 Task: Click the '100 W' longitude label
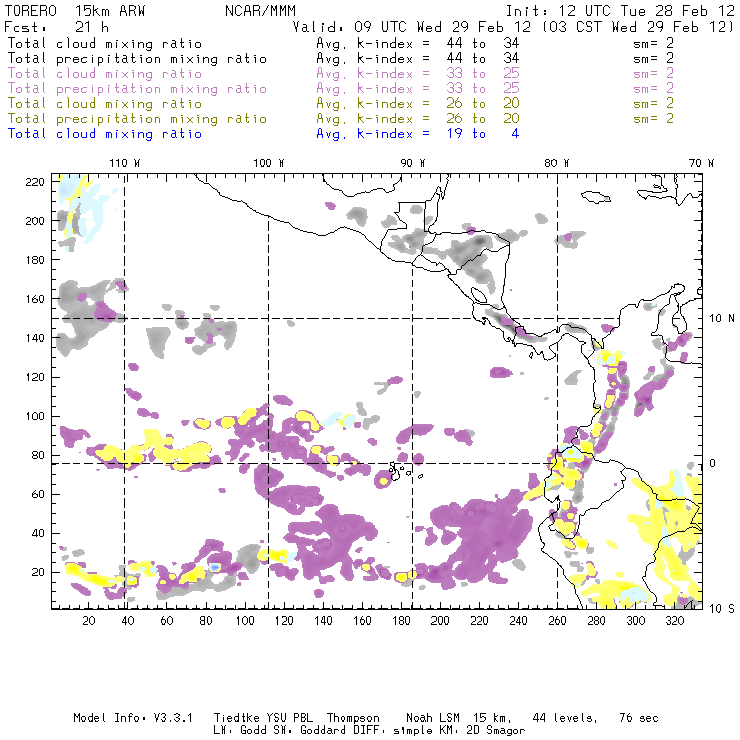point(269,163)
